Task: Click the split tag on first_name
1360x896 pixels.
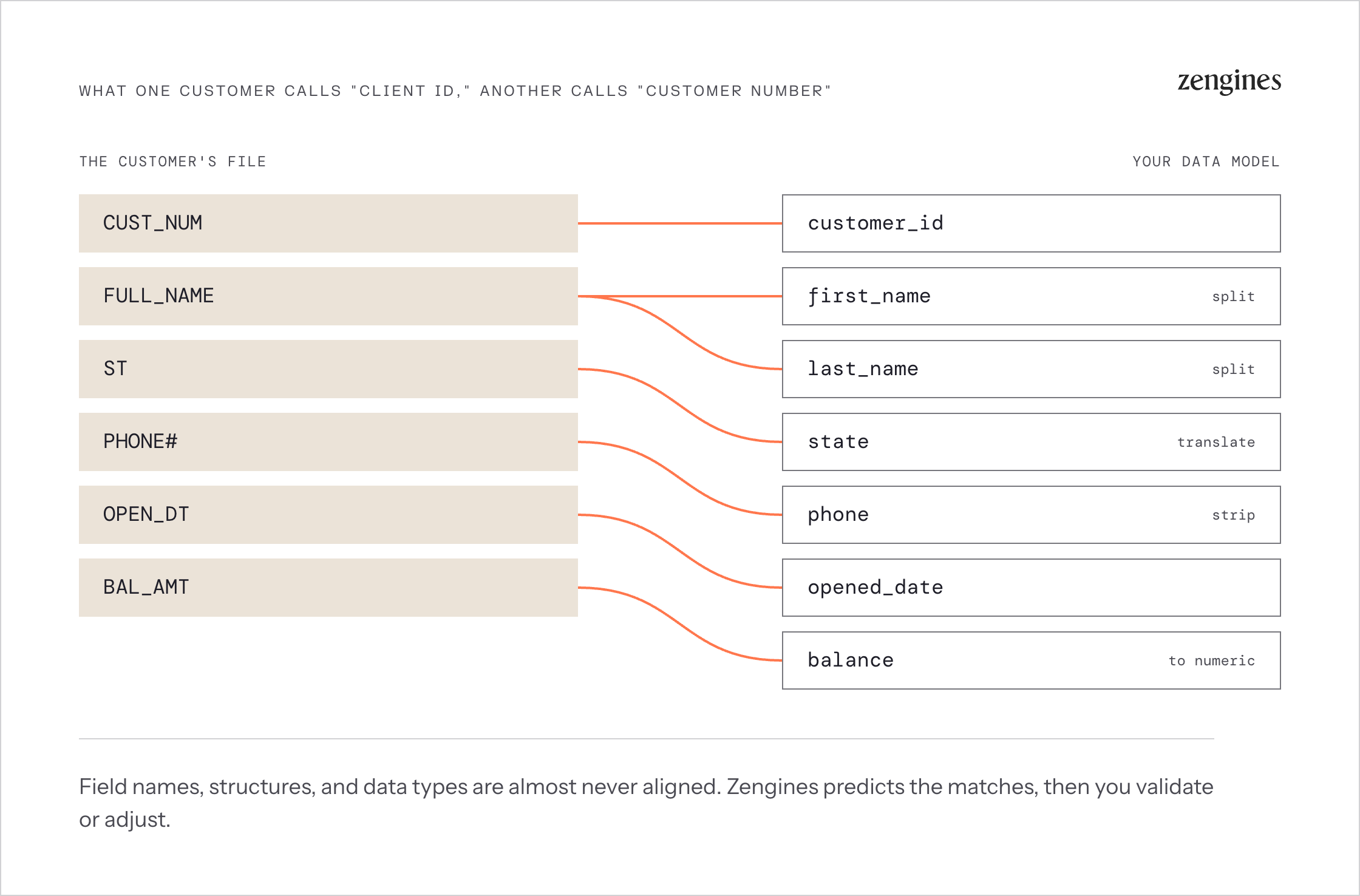Action: click(1233, 297)
